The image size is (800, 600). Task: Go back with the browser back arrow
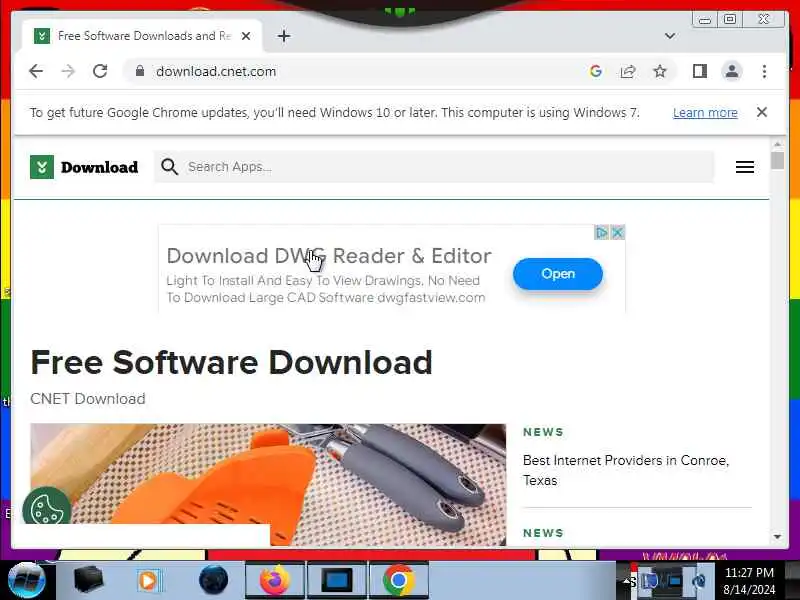click(36, 71)
